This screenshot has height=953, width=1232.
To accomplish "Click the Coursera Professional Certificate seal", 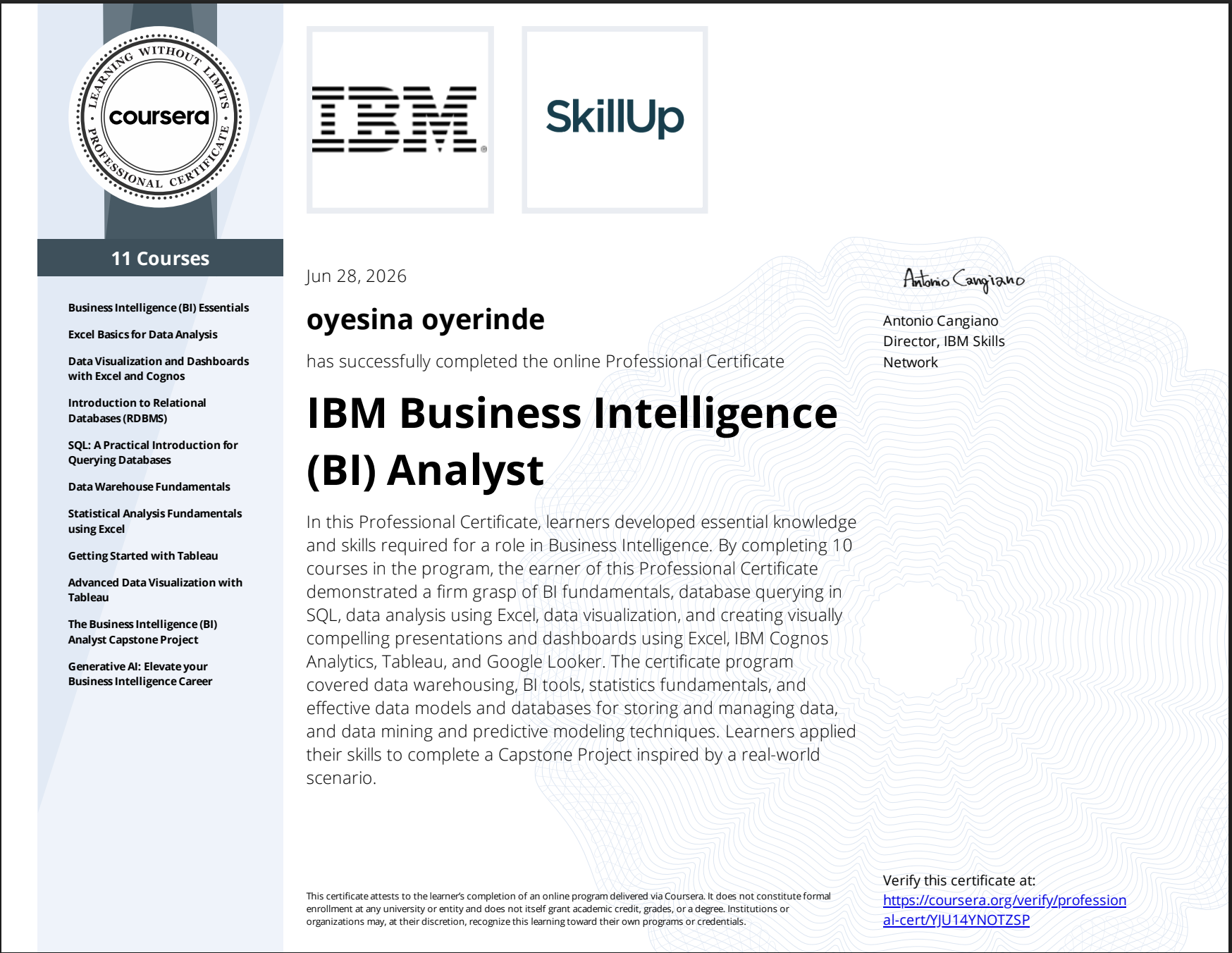I will pyautogui.click(x=159, y=117).
